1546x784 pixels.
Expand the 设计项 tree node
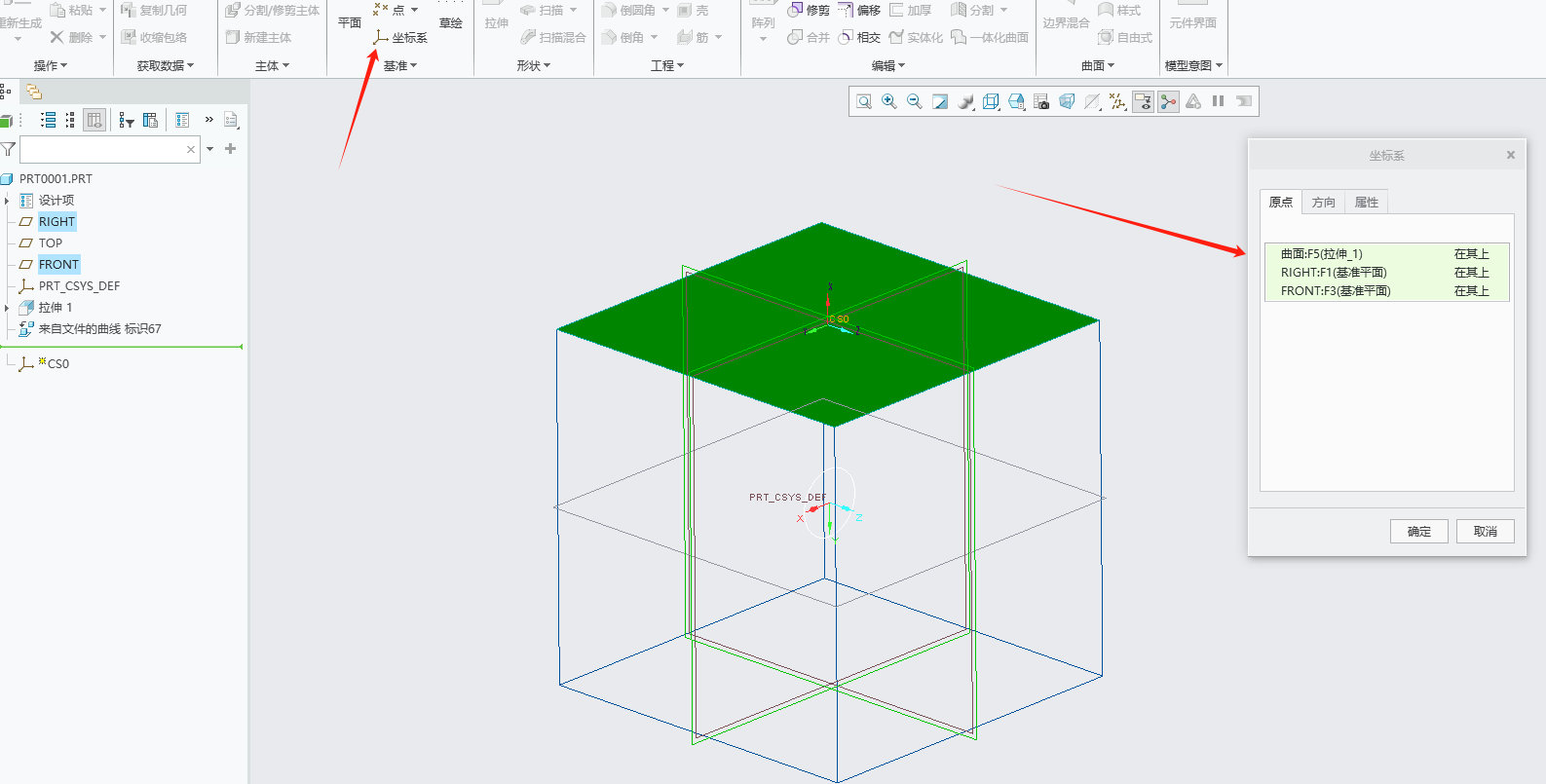[7, 201]
